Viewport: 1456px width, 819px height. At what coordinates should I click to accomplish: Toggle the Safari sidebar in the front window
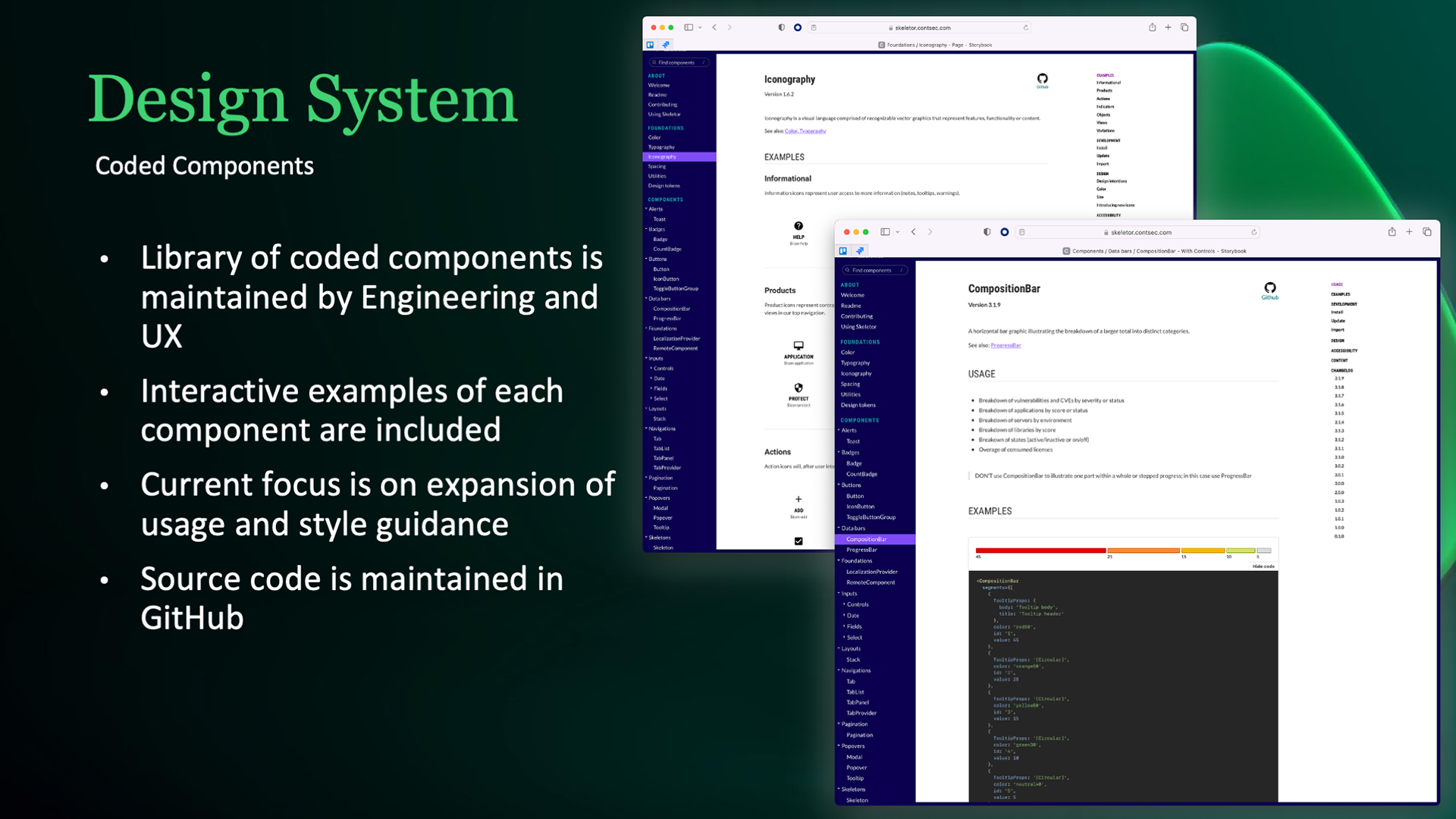885,232
